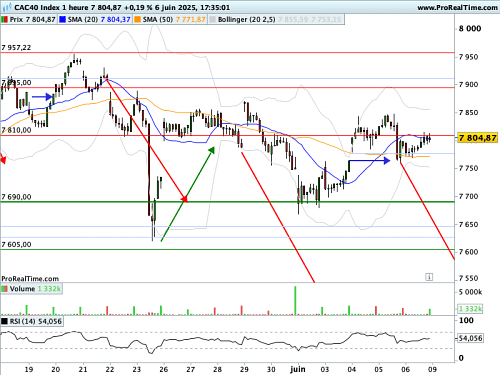Click the orange SMA (50) color swatch
This screenshot has width=500, height=375.
pyautogui.click(x=138, y=20)
